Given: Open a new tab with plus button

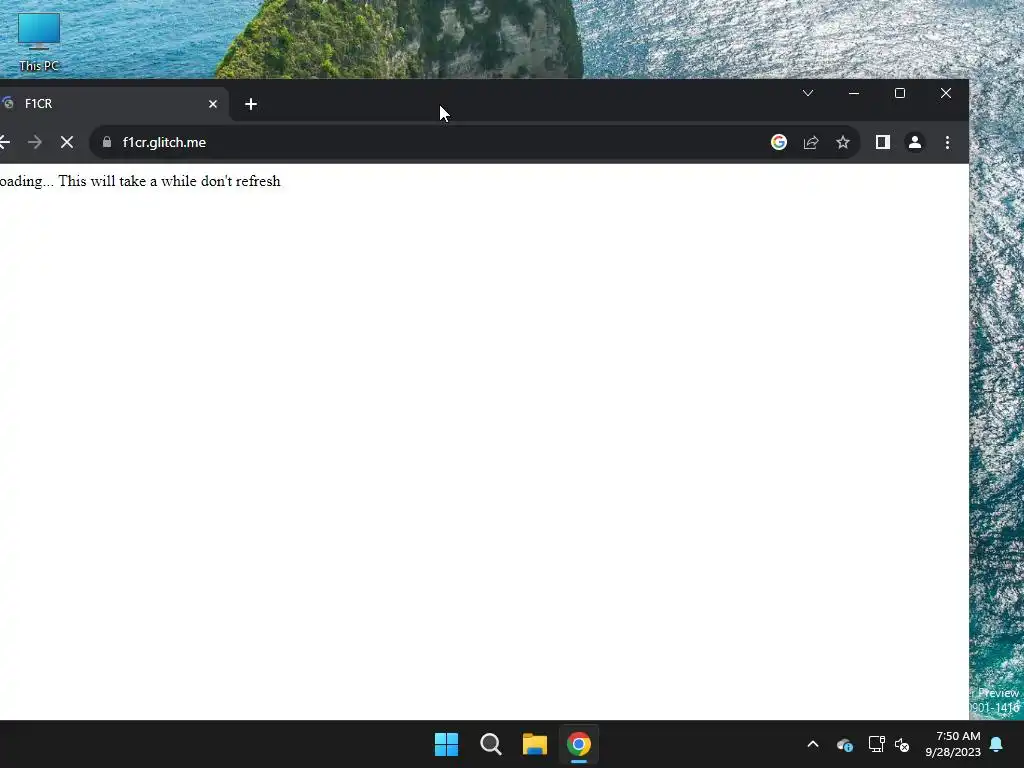Looking at the screenshot, I should (251, 104).
